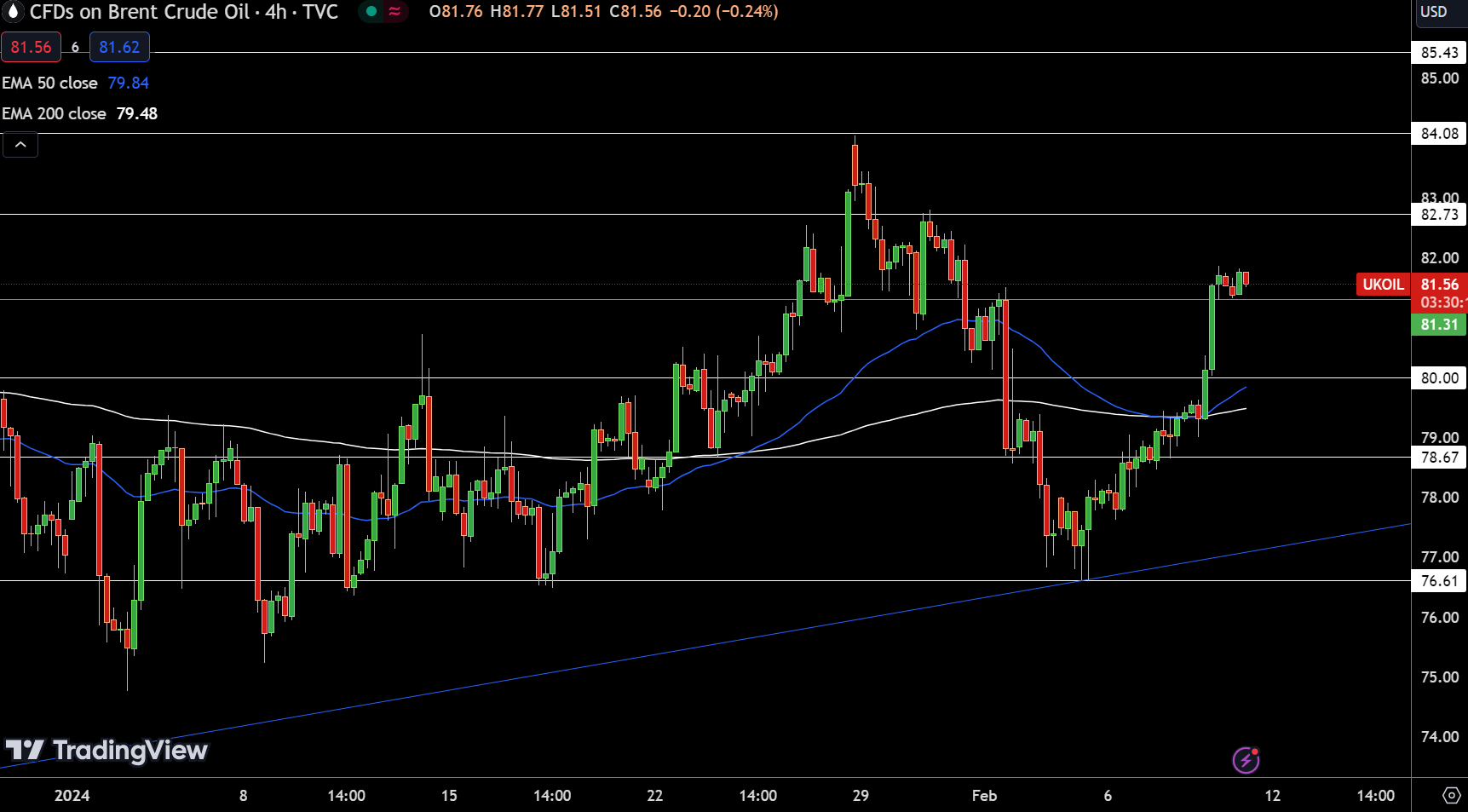This screenshot has width=1468, height=812.
Task: Click the 22 date label on time axis
Action: pyautogui.click(x=654, y=796)
